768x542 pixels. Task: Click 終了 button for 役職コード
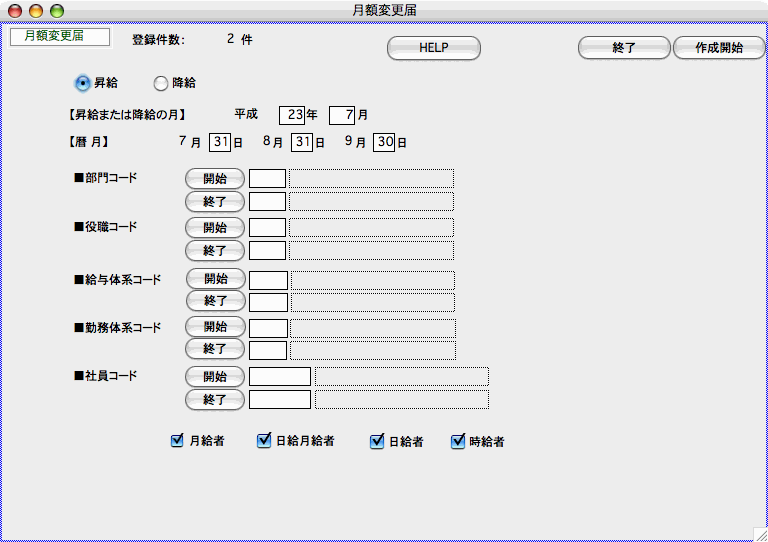[x=215, y=250]
